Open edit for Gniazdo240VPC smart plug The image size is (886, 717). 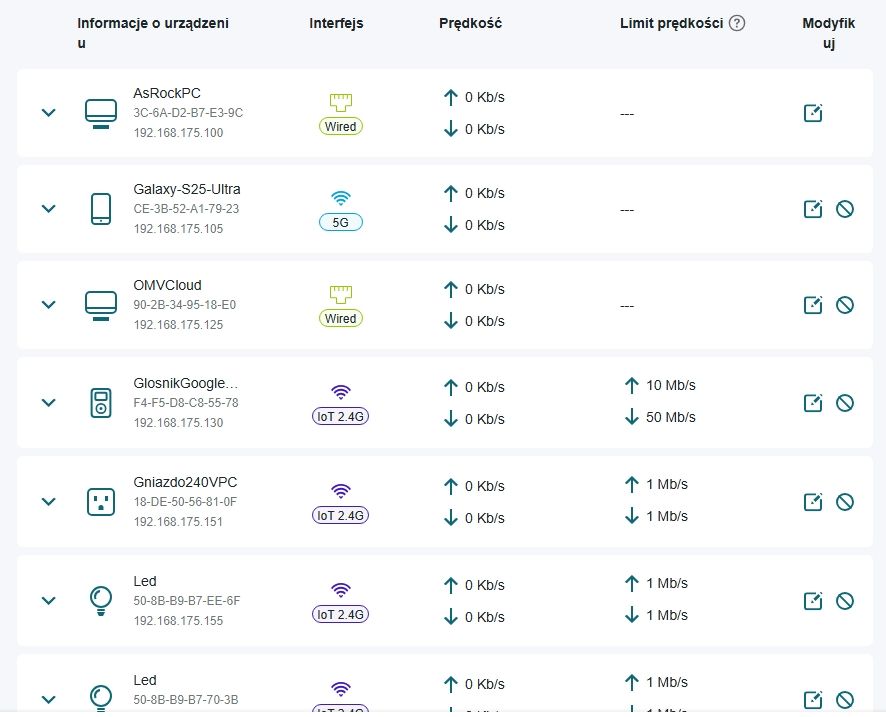click(x=813, y=502)
